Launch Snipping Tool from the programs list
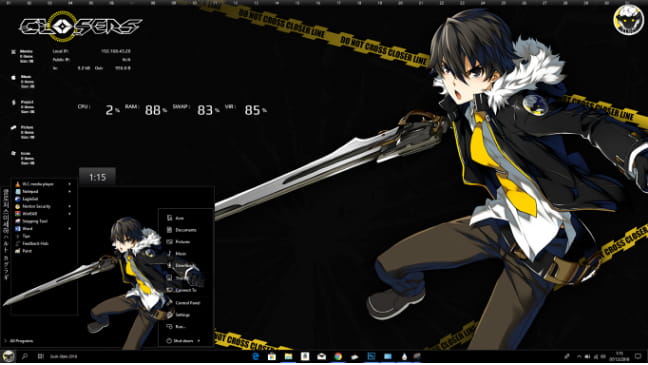This screenshot has height=365, width=648. (x=35, y=221)
